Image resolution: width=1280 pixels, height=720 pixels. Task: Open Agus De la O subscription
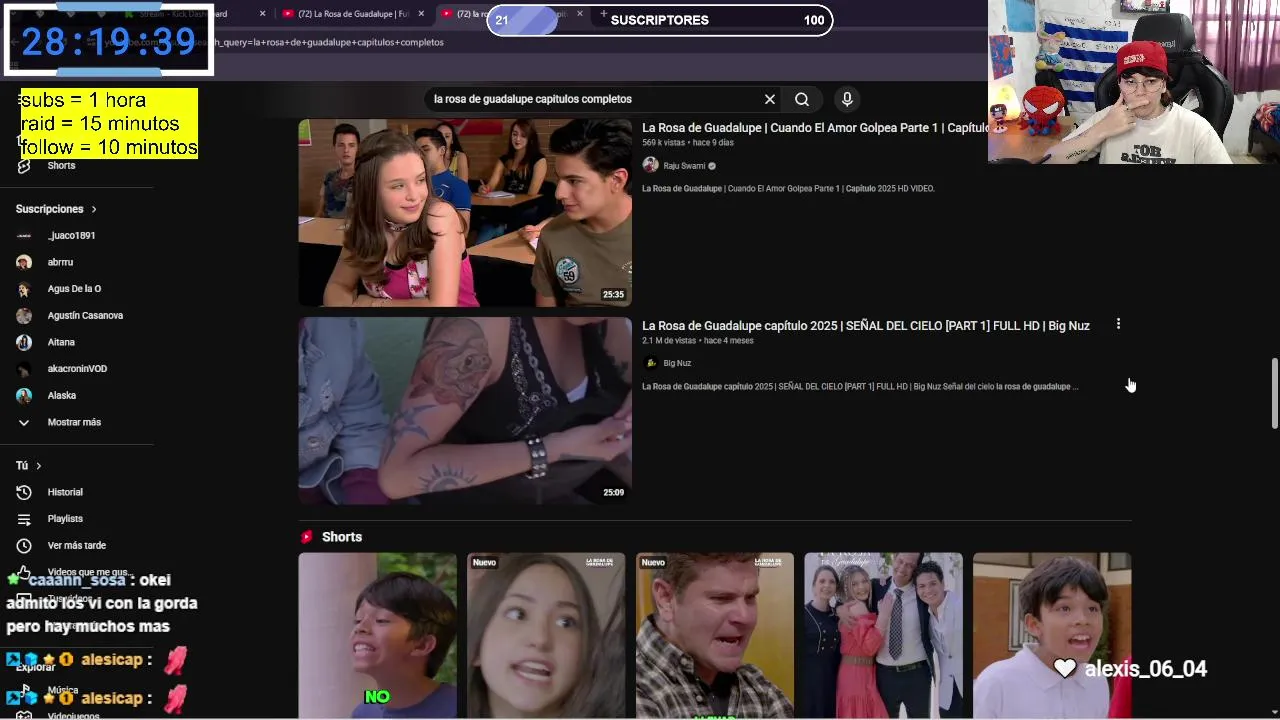click(74, 289)
